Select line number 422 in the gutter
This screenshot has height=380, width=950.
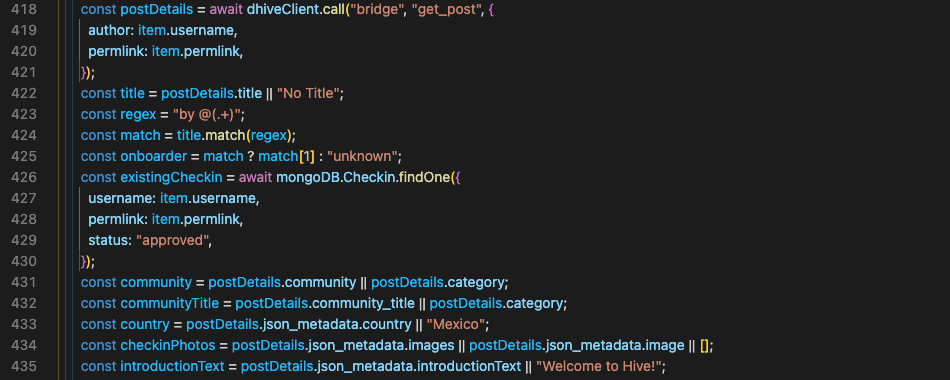(x=24, y=93)
